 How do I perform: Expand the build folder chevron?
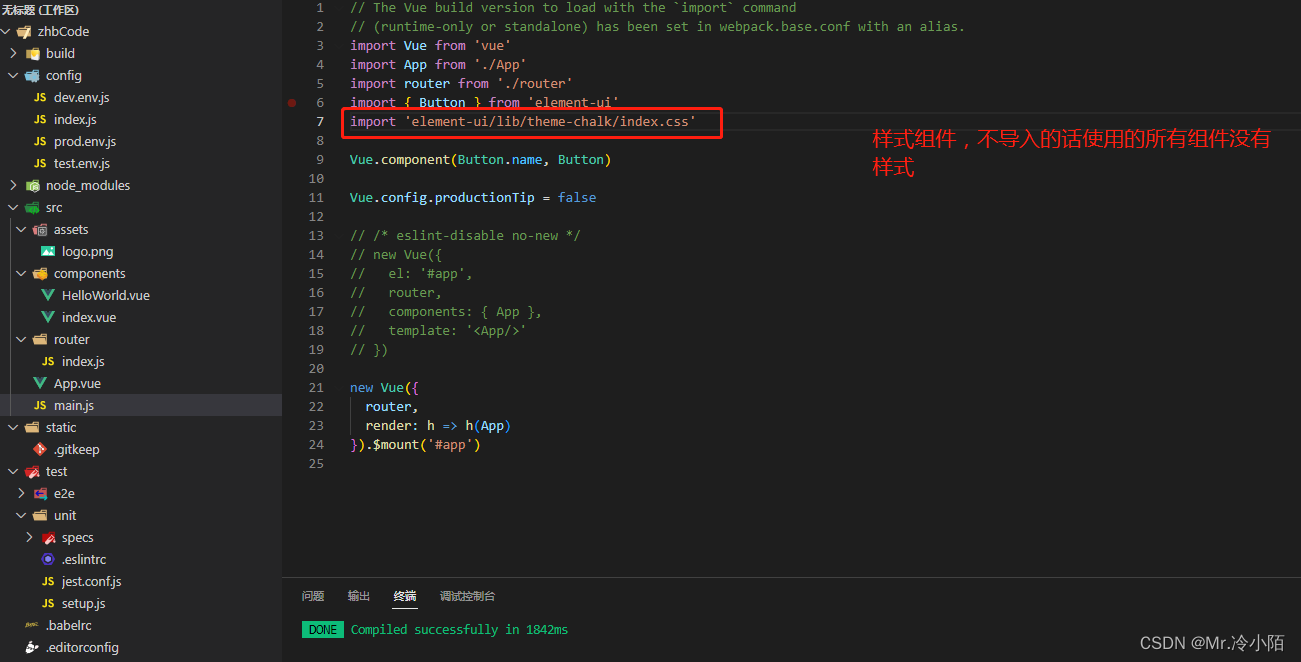click(14, 53)
